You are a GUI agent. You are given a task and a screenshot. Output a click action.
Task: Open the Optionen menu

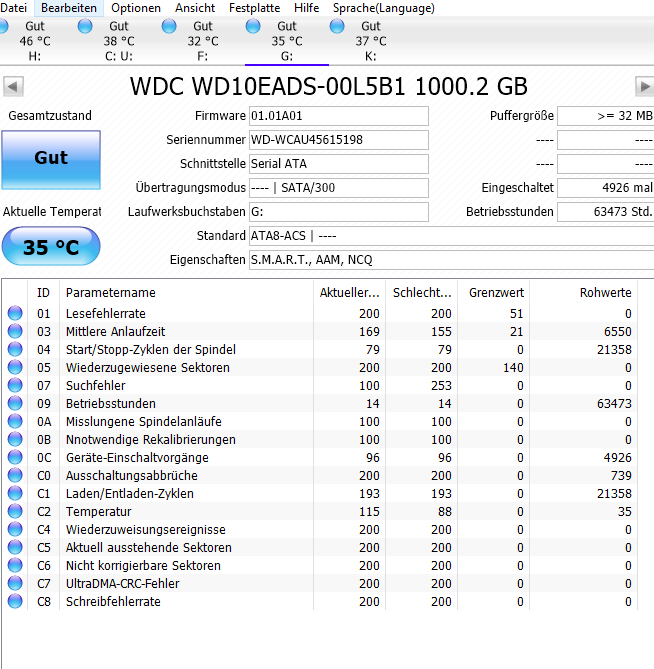(136, 8)
